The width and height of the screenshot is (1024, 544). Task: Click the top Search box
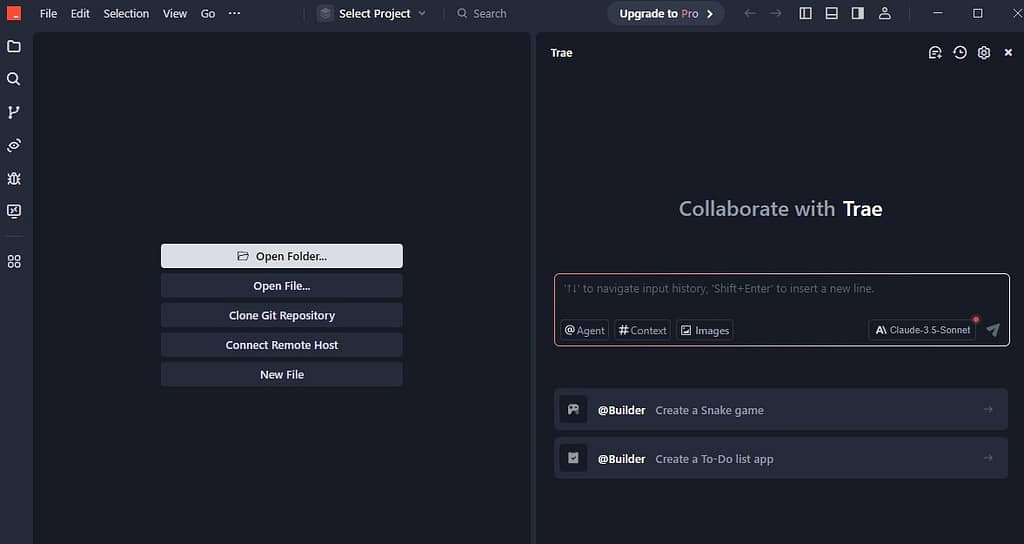click(x=482, y=13)
